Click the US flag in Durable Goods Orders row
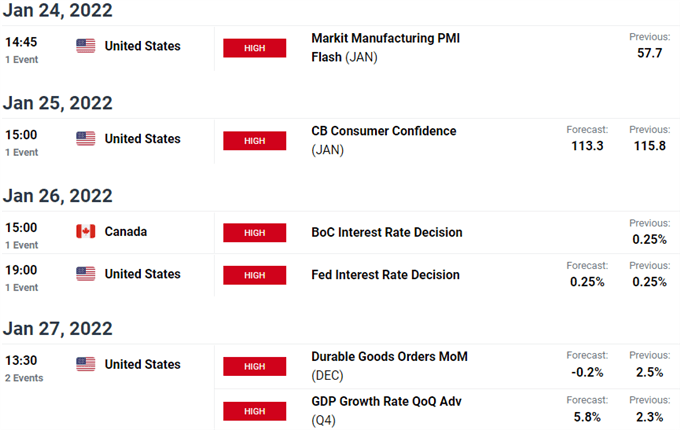 click(86, 365)
